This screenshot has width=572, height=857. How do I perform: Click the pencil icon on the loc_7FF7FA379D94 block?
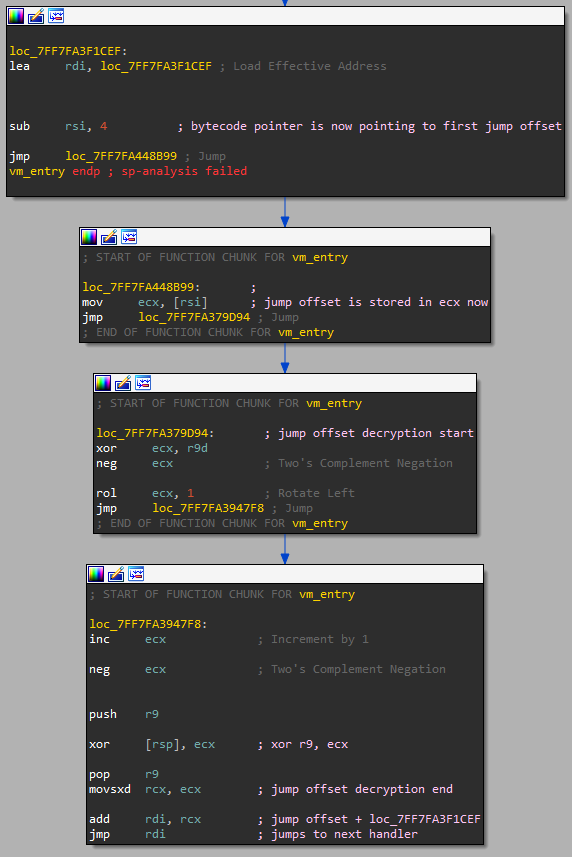123,383
